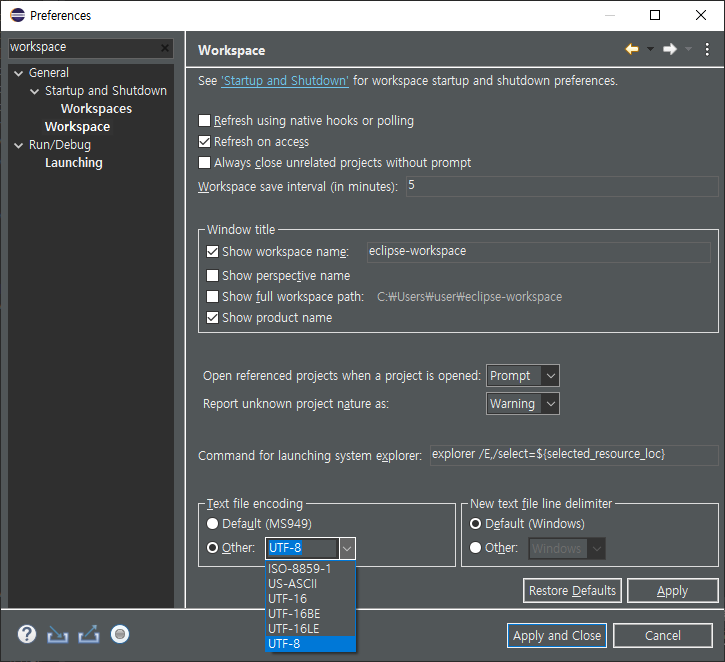Uncheck Refresh on access
This screenshot has width=725, height=662.
click(204, 141)
